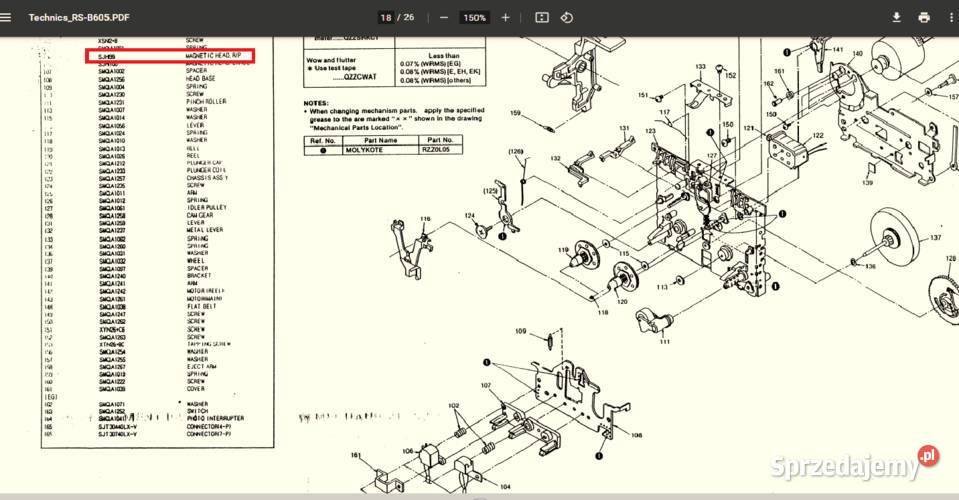Image resolution: width=959 pixels, height=500 pixels.
Task: Click the page number field showing 18
Action: tap(386, 18)
